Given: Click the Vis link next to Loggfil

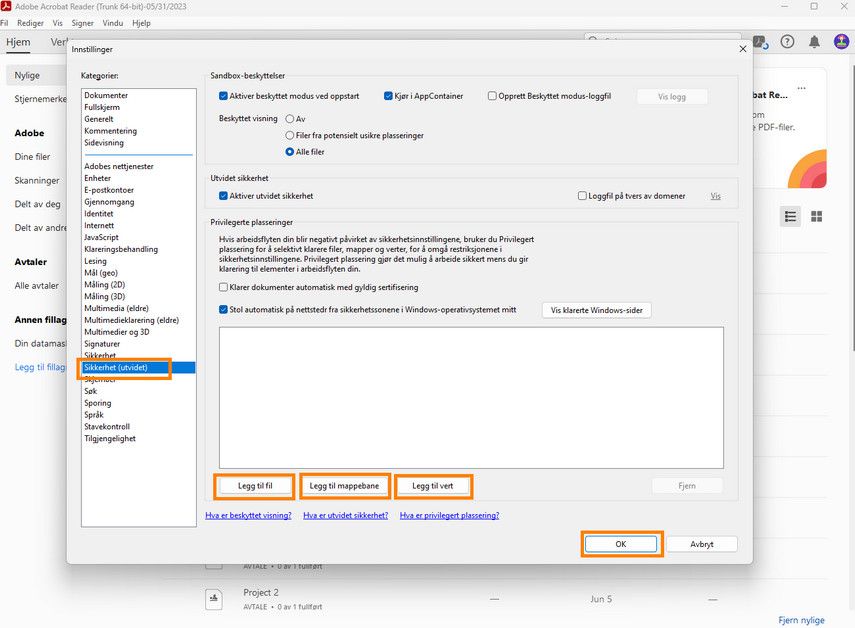Looking at the screenshot, I should click(715, 196).
